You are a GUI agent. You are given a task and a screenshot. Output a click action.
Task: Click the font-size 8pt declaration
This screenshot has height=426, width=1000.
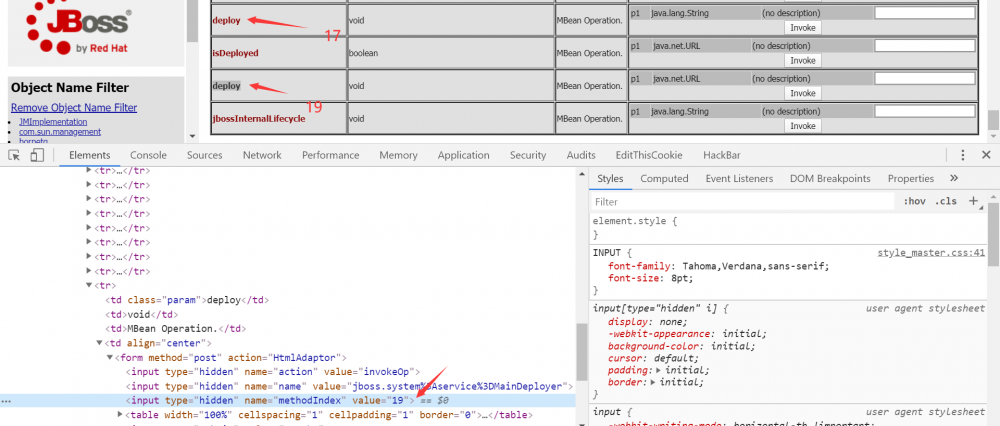[x=651, y=278]
